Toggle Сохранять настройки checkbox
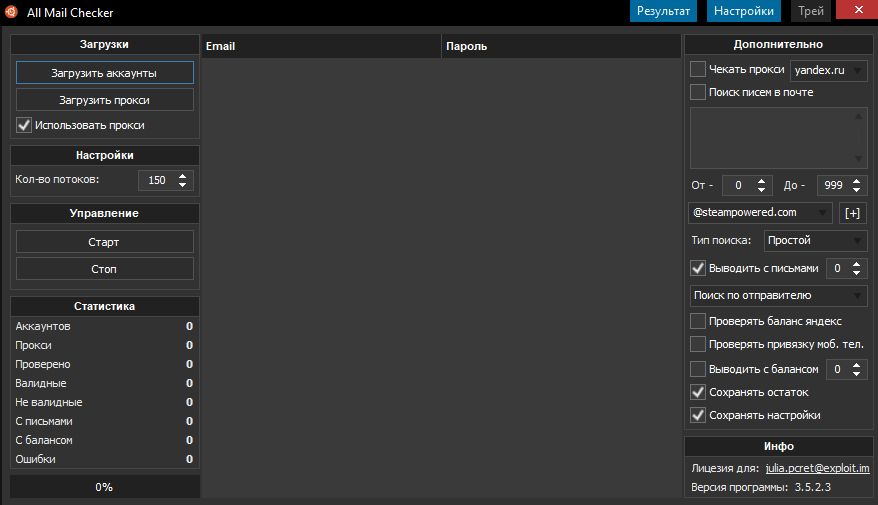 click(698, 415)
